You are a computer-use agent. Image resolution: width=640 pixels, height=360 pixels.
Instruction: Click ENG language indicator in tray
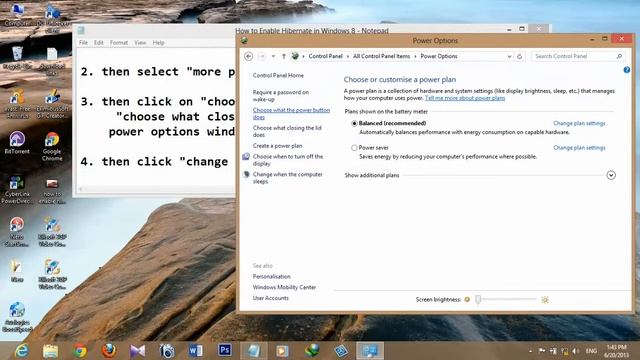(591, 351)
